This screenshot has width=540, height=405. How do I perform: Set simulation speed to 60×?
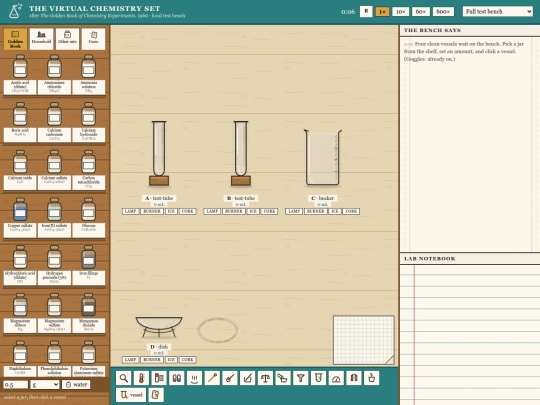click(421, 11)
